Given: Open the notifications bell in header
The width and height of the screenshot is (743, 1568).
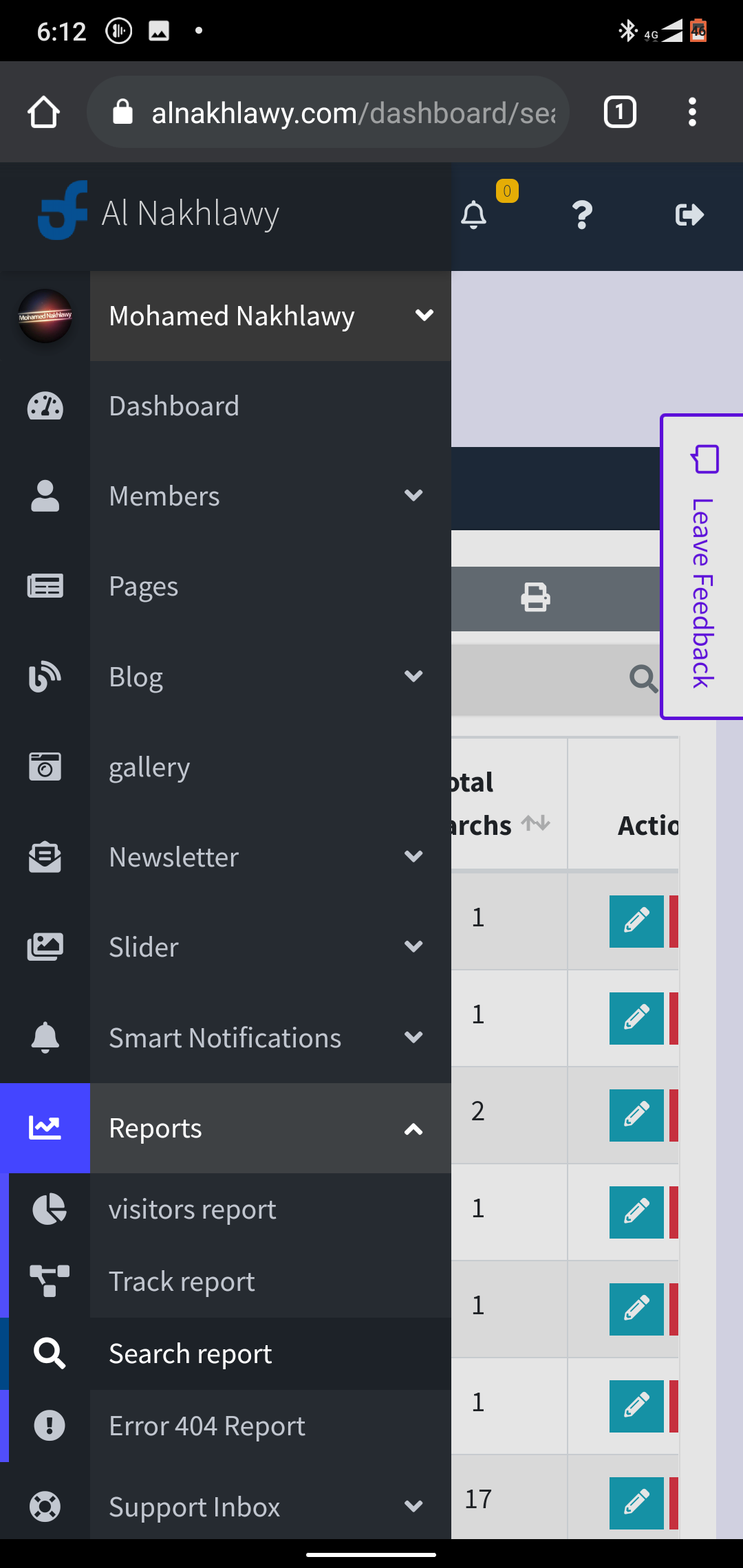Looking at the screenshot, I should 474,215.
